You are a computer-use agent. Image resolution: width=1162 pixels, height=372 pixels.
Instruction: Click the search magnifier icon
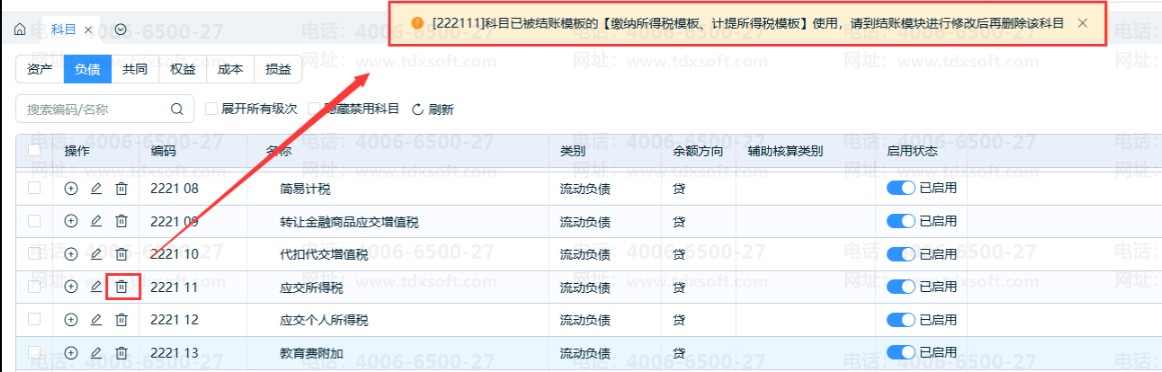[176, 109]
